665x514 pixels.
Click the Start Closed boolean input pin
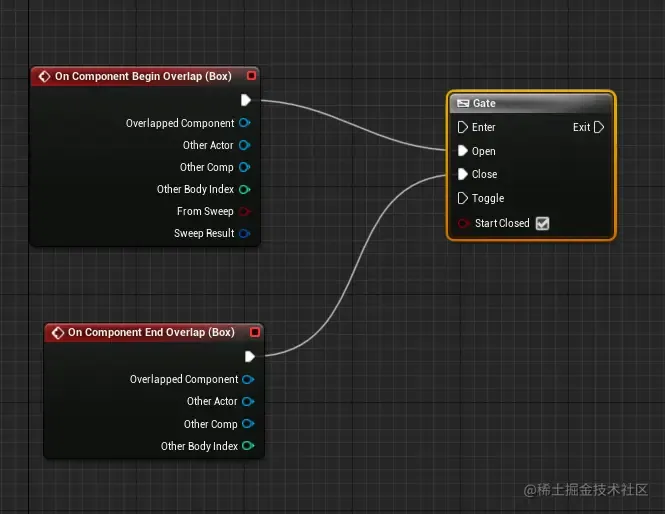click(463, 223)
